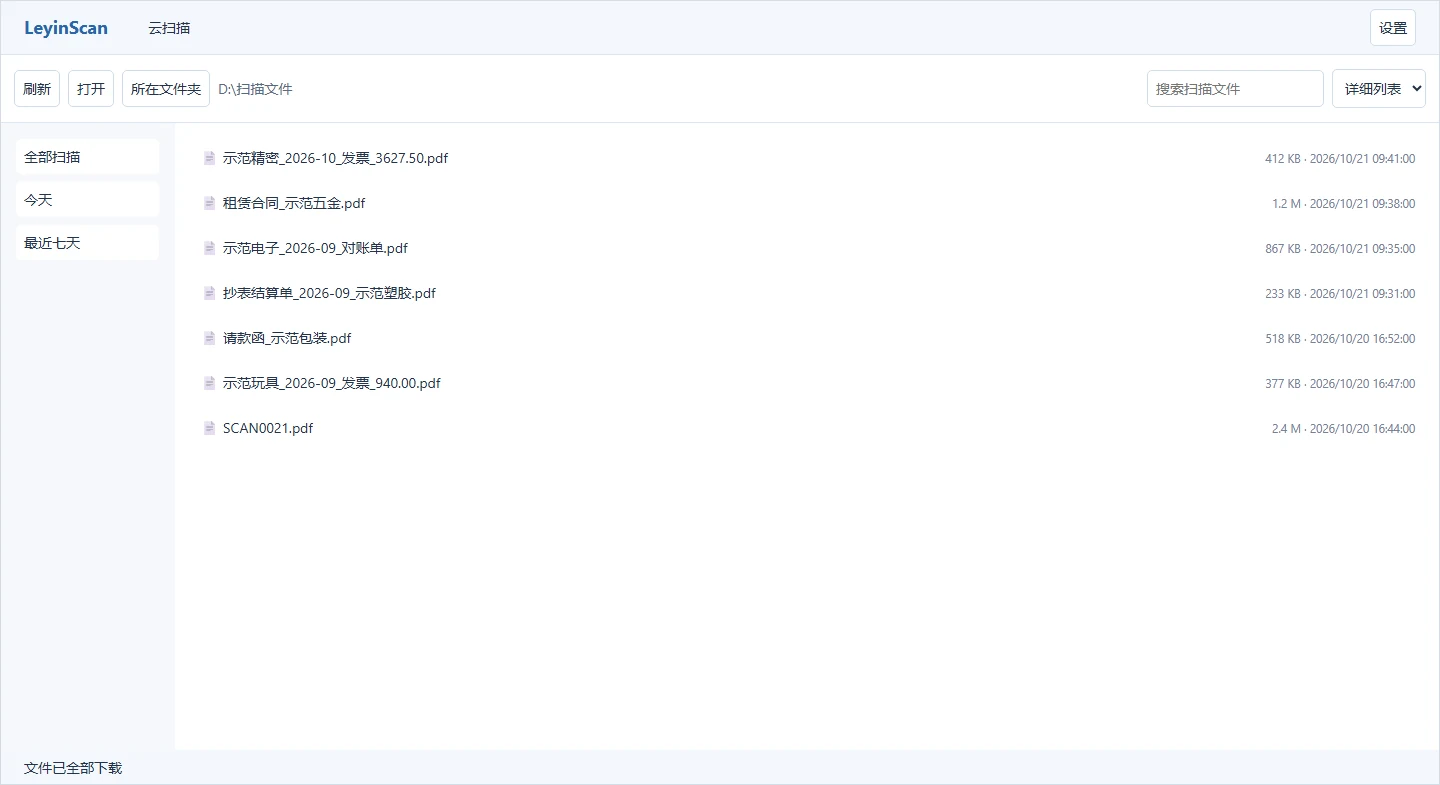
Task: Open 所在文件夹 for the scans
Action: 166,89
